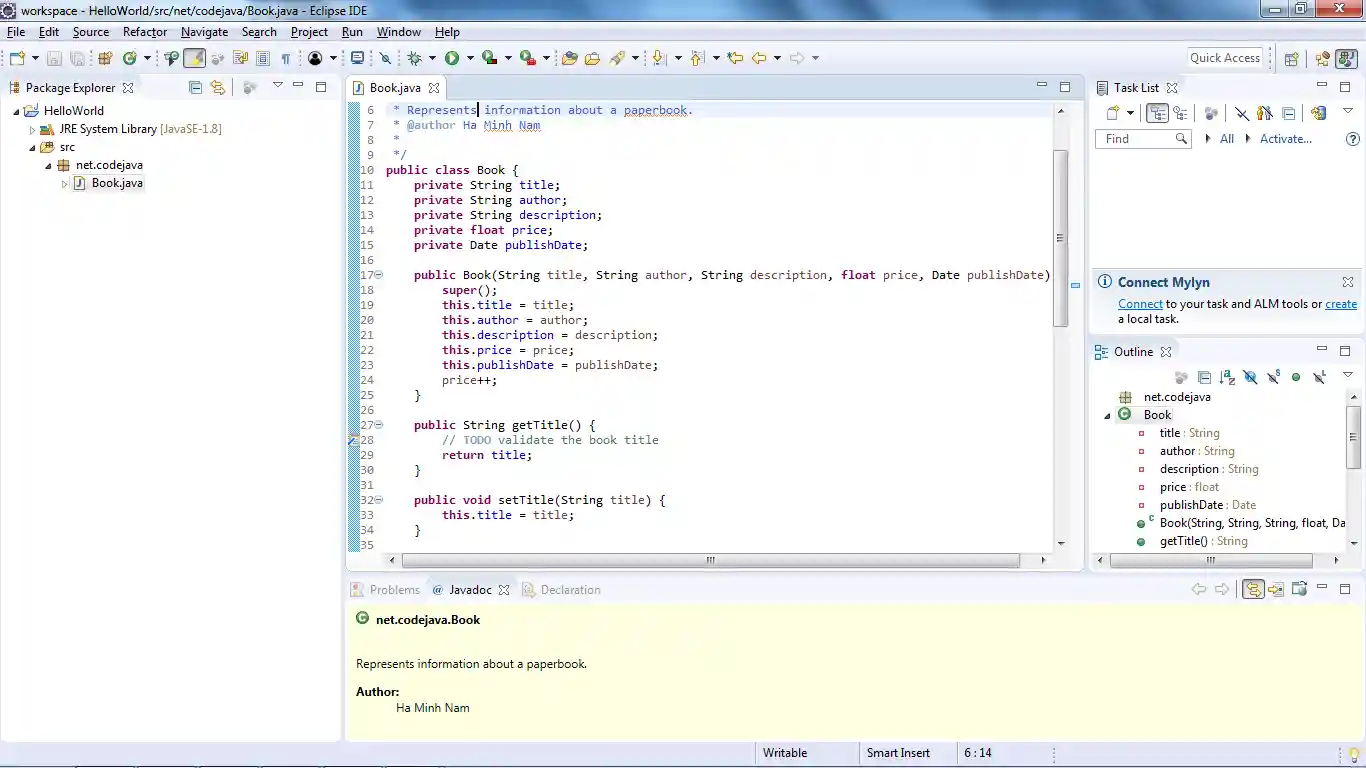Click the Connect link in Mylyn panel
Screen dimensions: 1366x768
1140,304
